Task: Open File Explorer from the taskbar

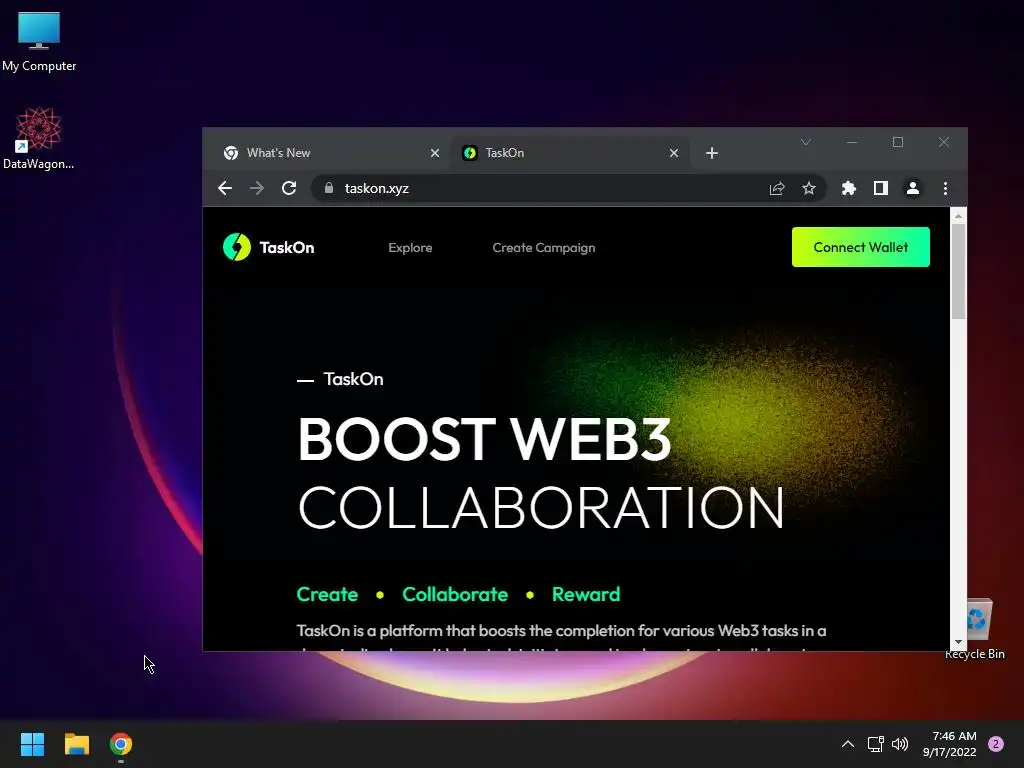Action: click(x=76, y=744)
